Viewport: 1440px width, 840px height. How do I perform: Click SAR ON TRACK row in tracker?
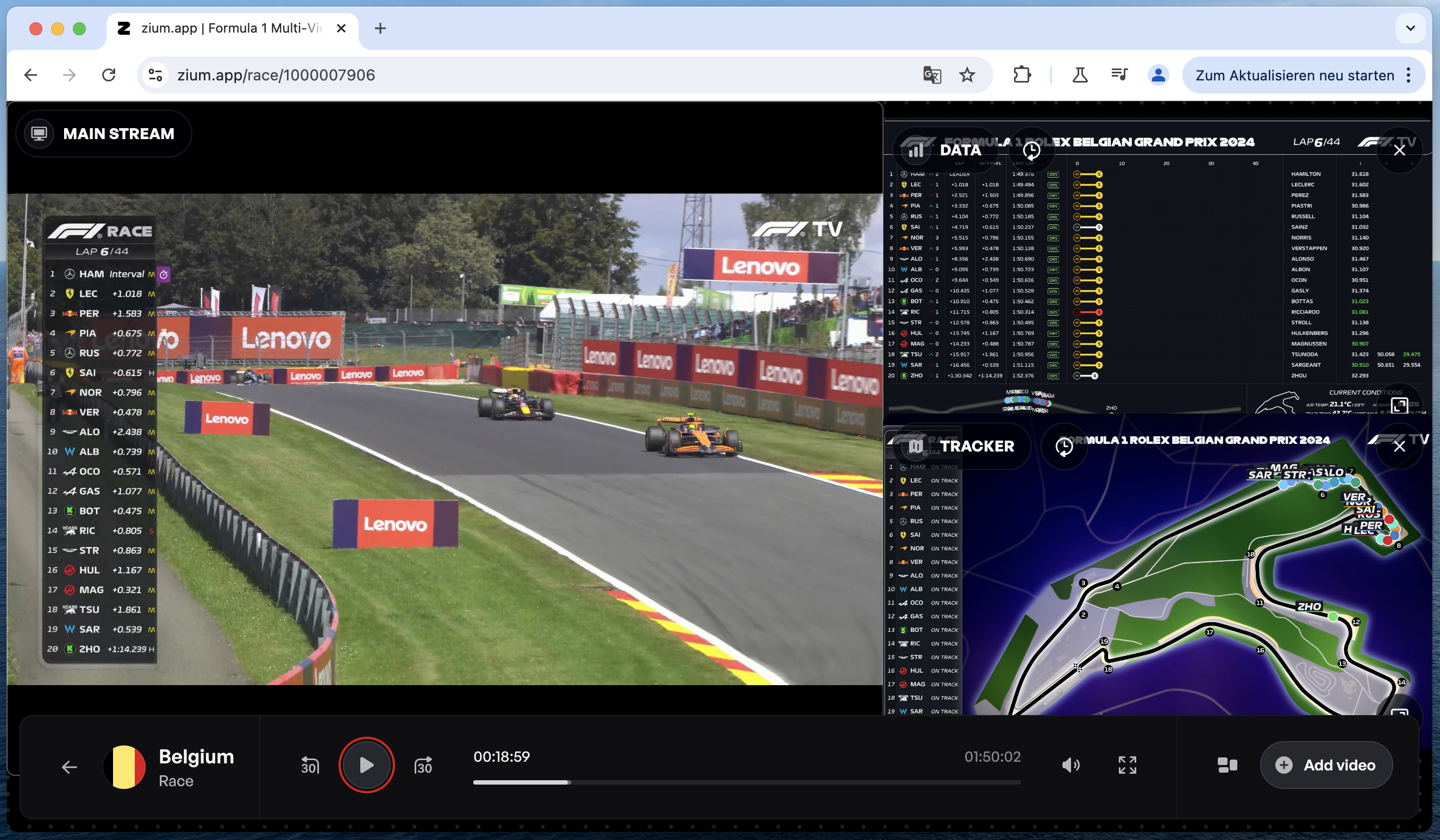pyautogui.click(x=923, y=711)
